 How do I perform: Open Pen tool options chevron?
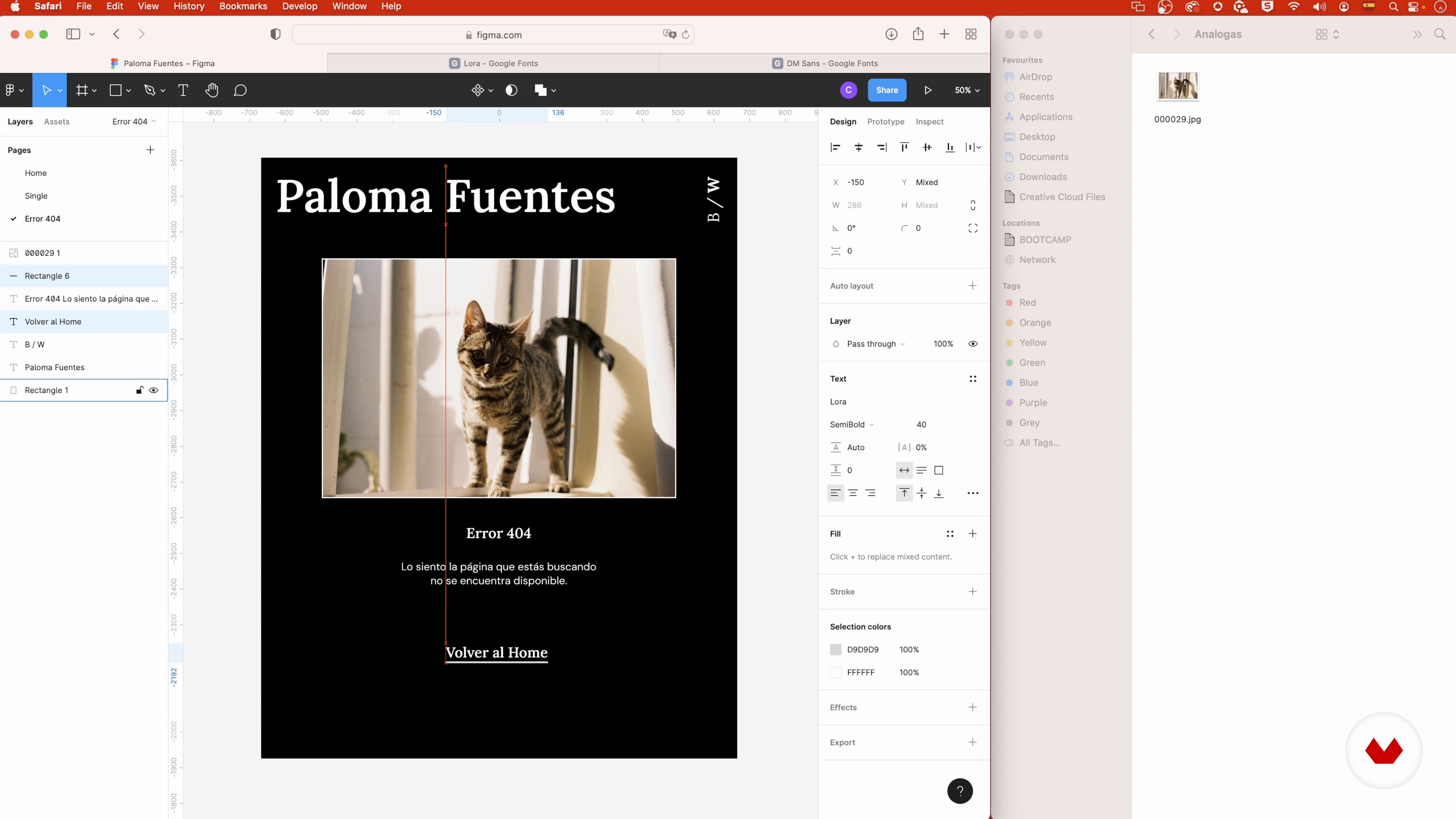tap(163, 91)
